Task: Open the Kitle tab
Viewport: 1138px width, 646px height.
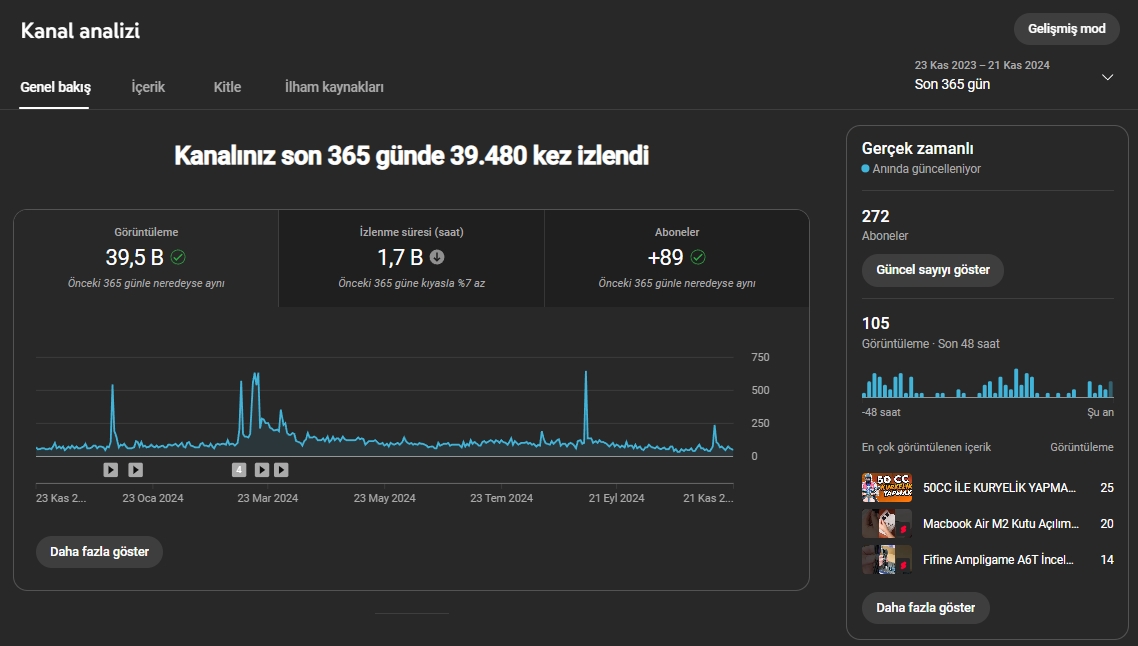Action: click(227, 87)
